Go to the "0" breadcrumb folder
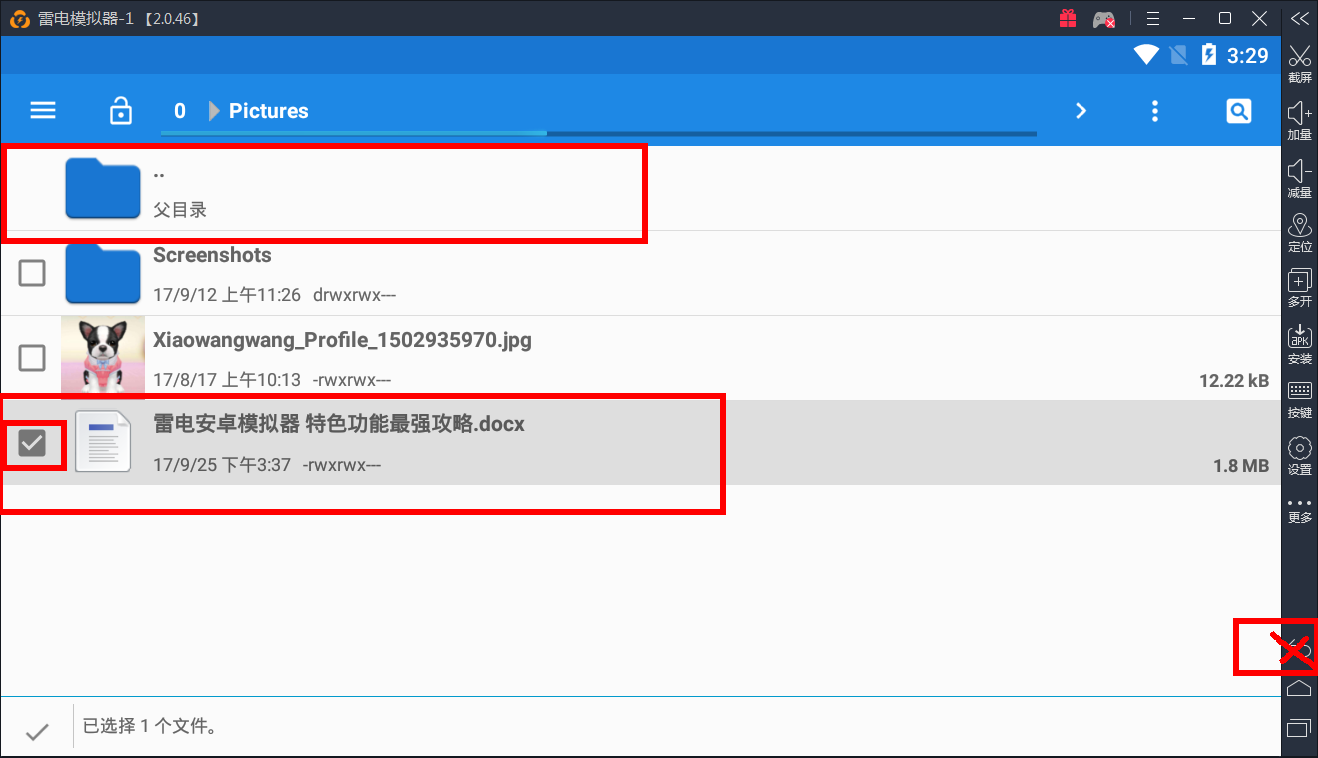The width and height of the screenshot is (1318, 758). 180,111
